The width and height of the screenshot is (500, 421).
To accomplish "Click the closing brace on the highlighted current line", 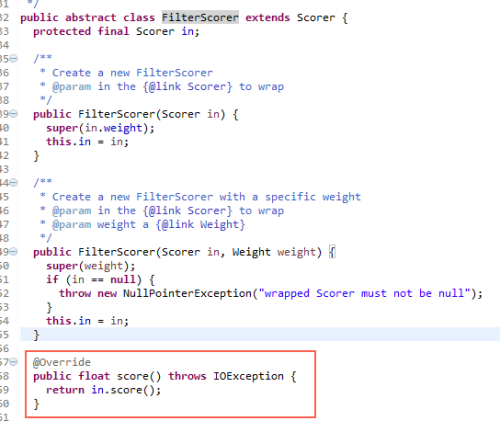I will coord(36,335).
